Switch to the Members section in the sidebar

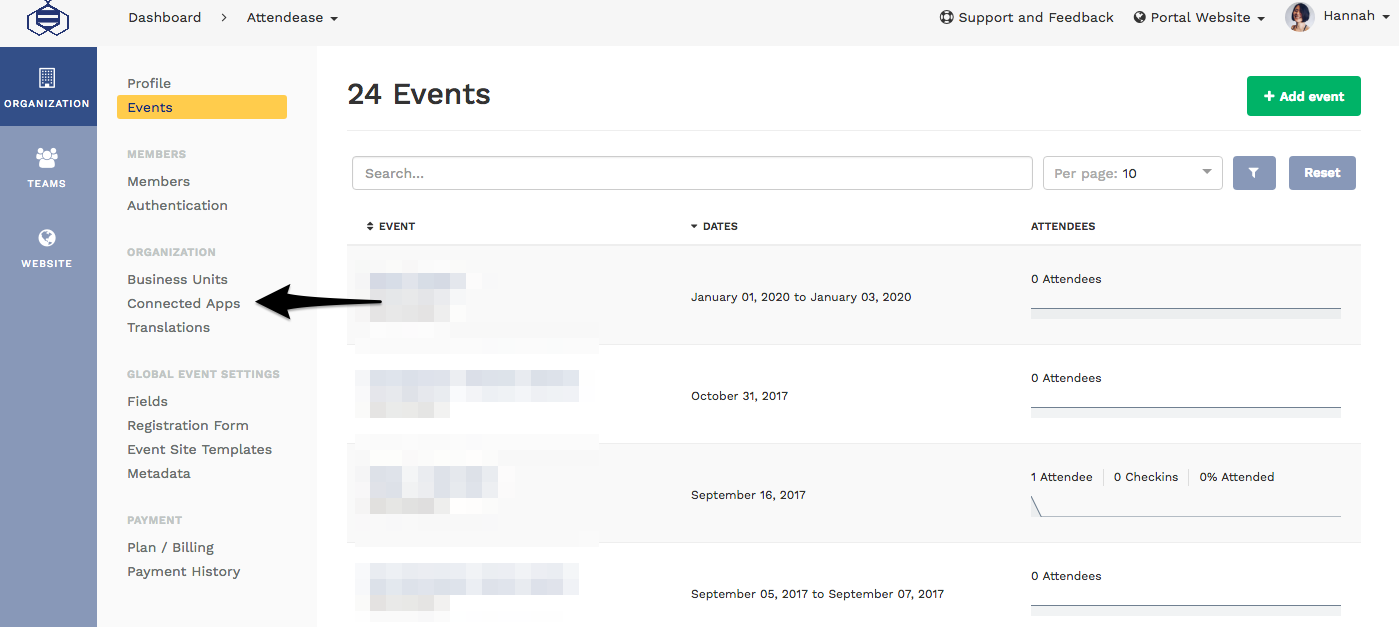pyautogui.click(x=158, y=181)
